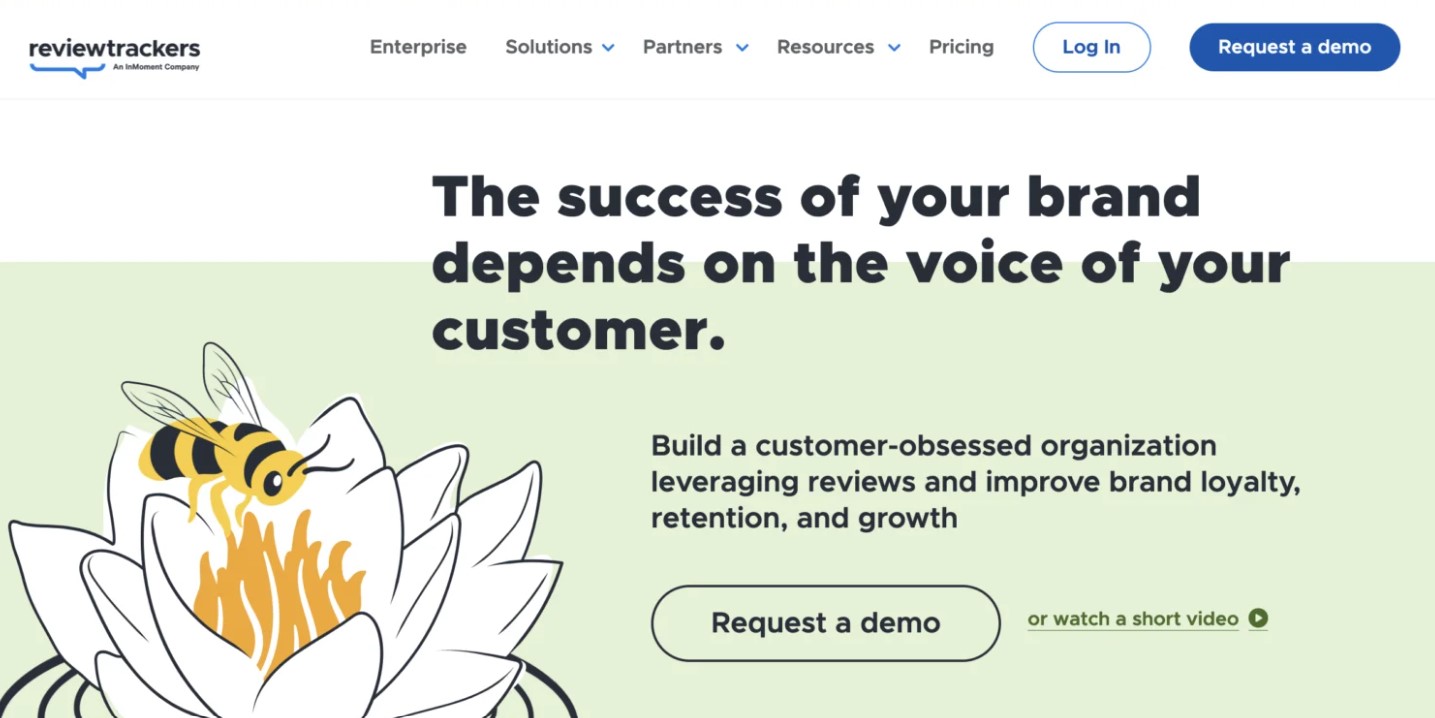Click the reviewtrackers logo
The height and width of the screenshot is (718, 1435).
point(113,45)
